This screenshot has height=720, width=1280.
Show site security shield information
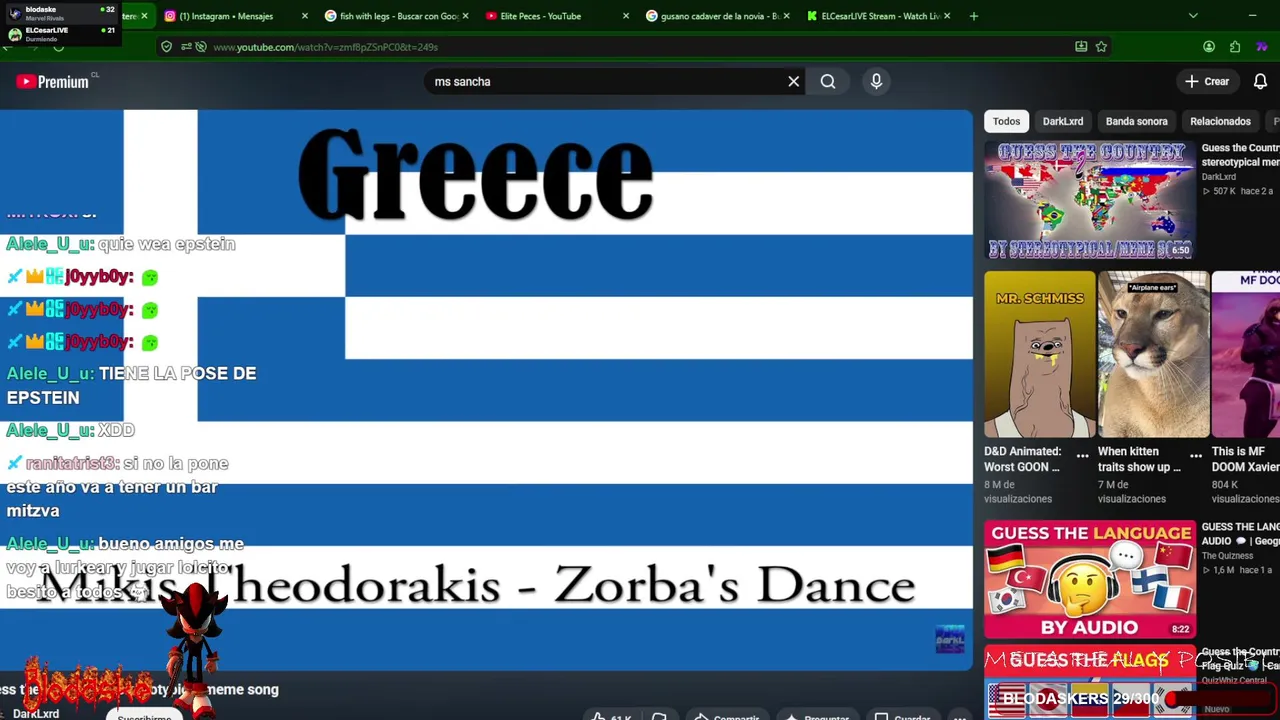(x=167, y=47)
